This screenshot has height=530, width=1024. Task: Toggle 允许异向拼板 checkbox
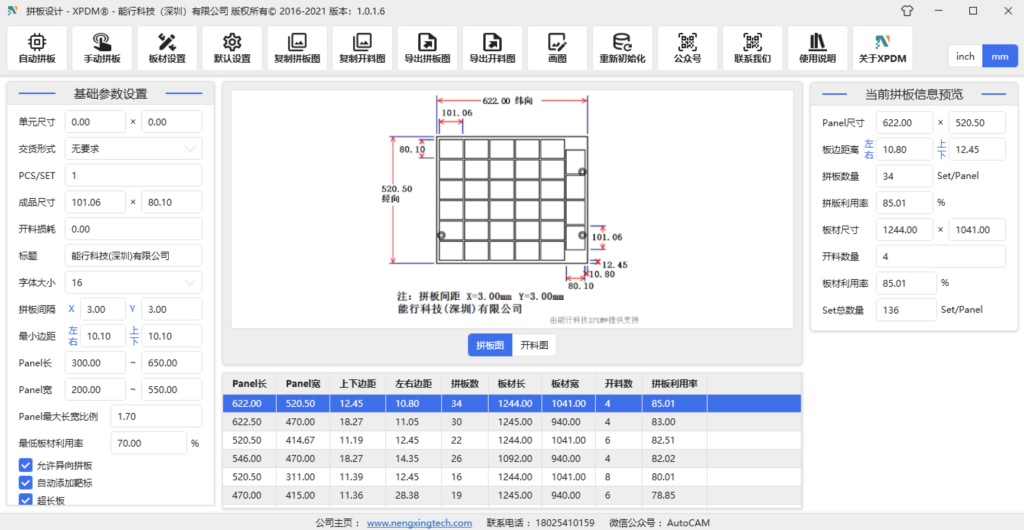(26, 465)
